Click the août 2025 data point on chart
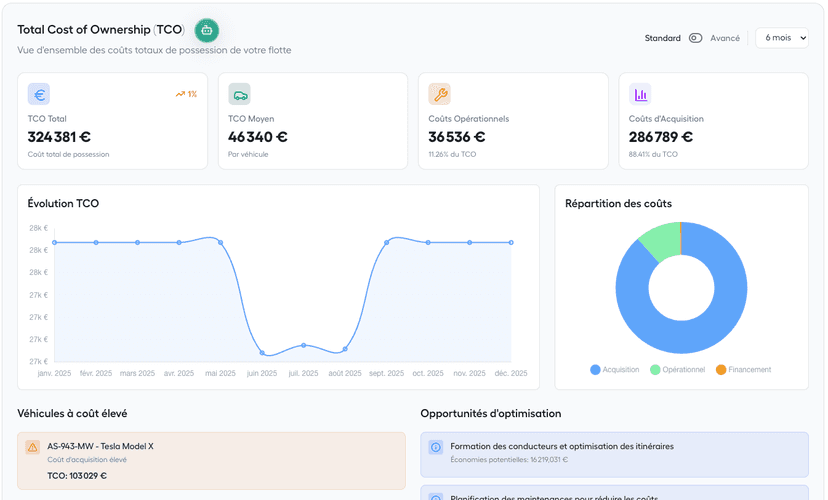828x500 pixels. [x=345, y=349]
